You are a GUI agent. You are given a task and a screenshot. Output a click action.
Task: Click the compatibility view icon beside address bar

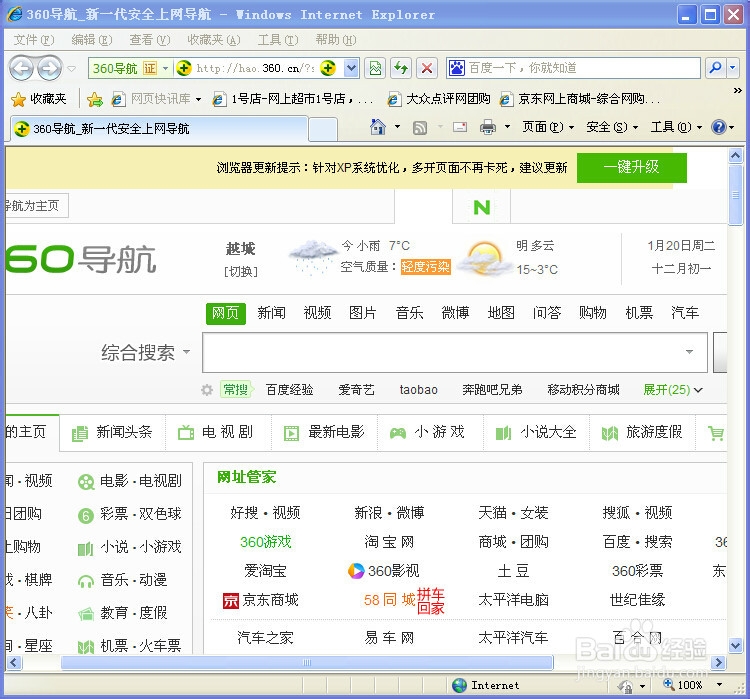click(375, 68)
